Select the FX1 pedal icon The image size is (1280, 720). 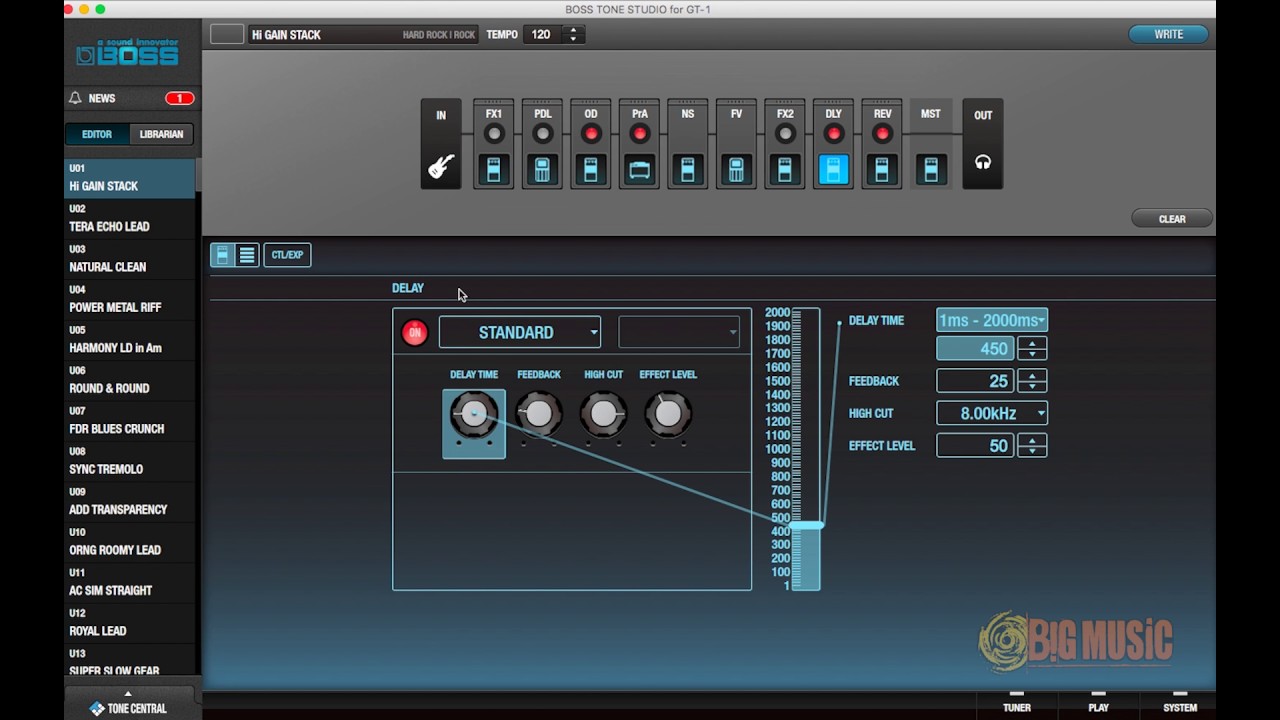tap(493, 170)
